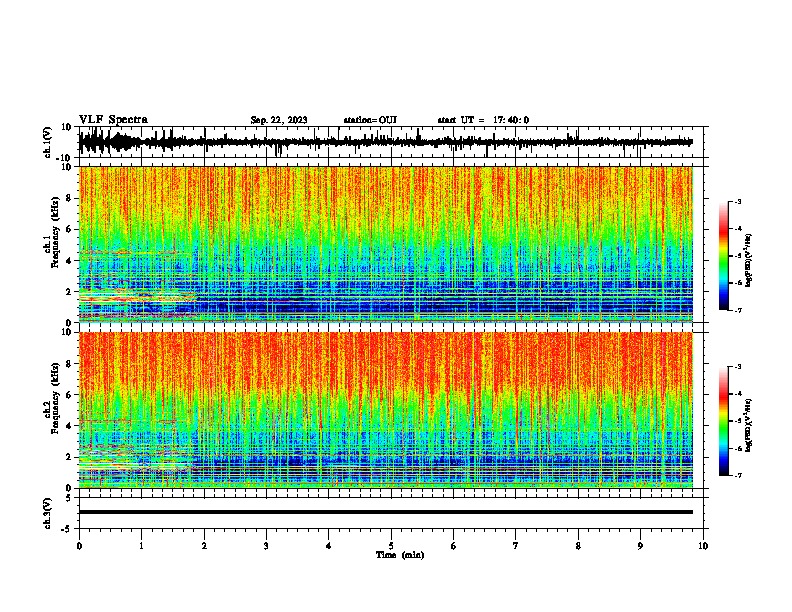Click the "-3" tick on ch.2 color bar

click(x=738, y=367)
